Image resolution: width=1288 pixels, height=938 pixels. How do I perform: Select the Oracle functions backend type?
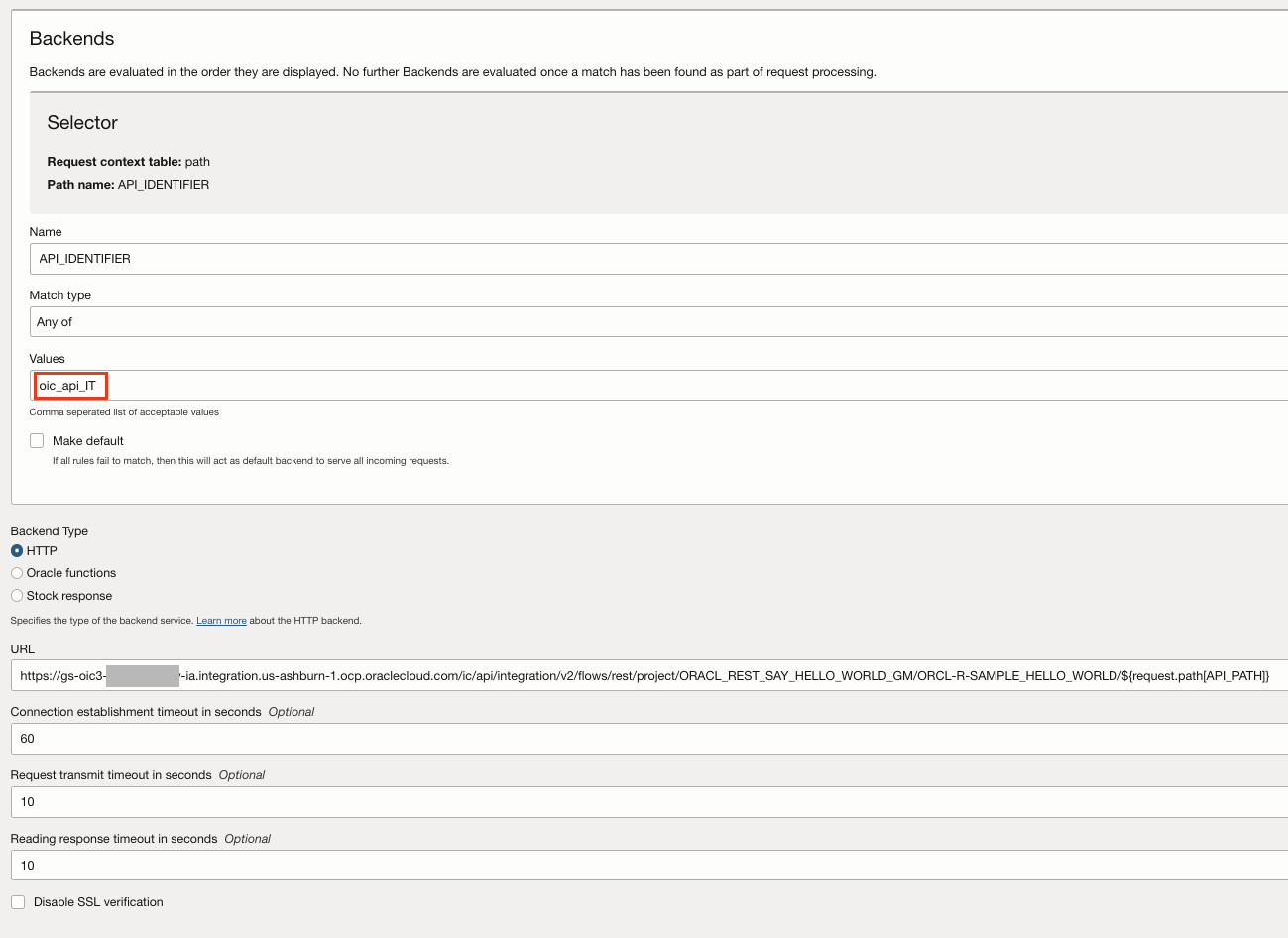[16, 573]
